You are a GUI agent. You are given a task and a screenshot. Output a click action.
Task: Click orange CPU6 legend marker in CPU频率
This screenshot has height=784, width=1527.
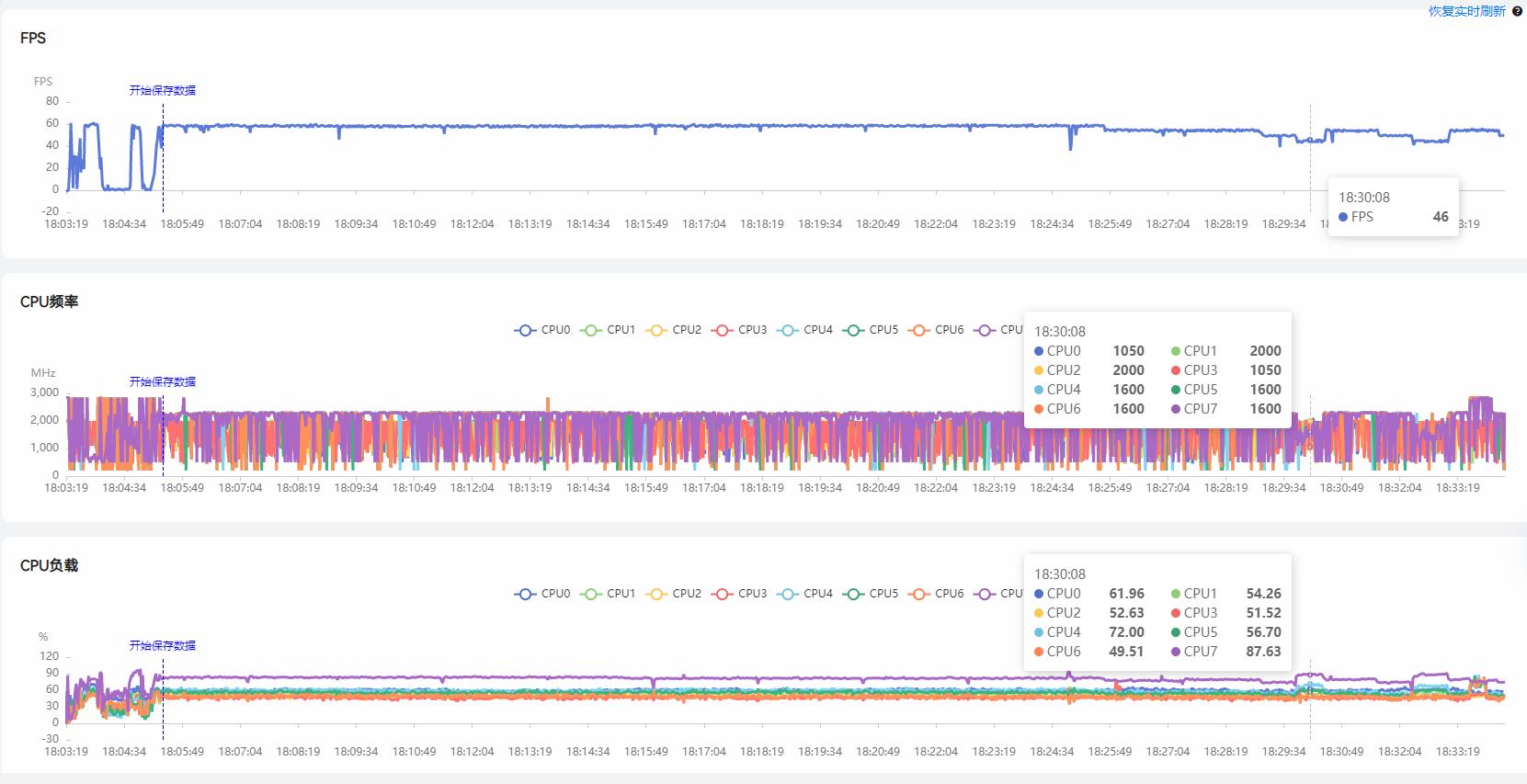click(x=919, y=330)
